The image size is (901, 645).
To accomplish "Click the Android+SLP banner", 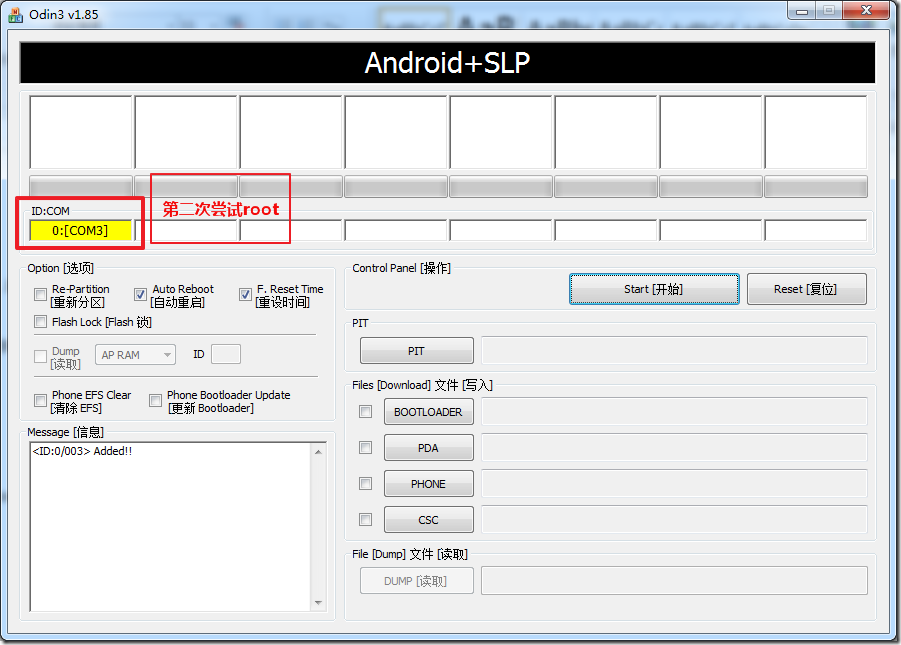I will [447, 63].
